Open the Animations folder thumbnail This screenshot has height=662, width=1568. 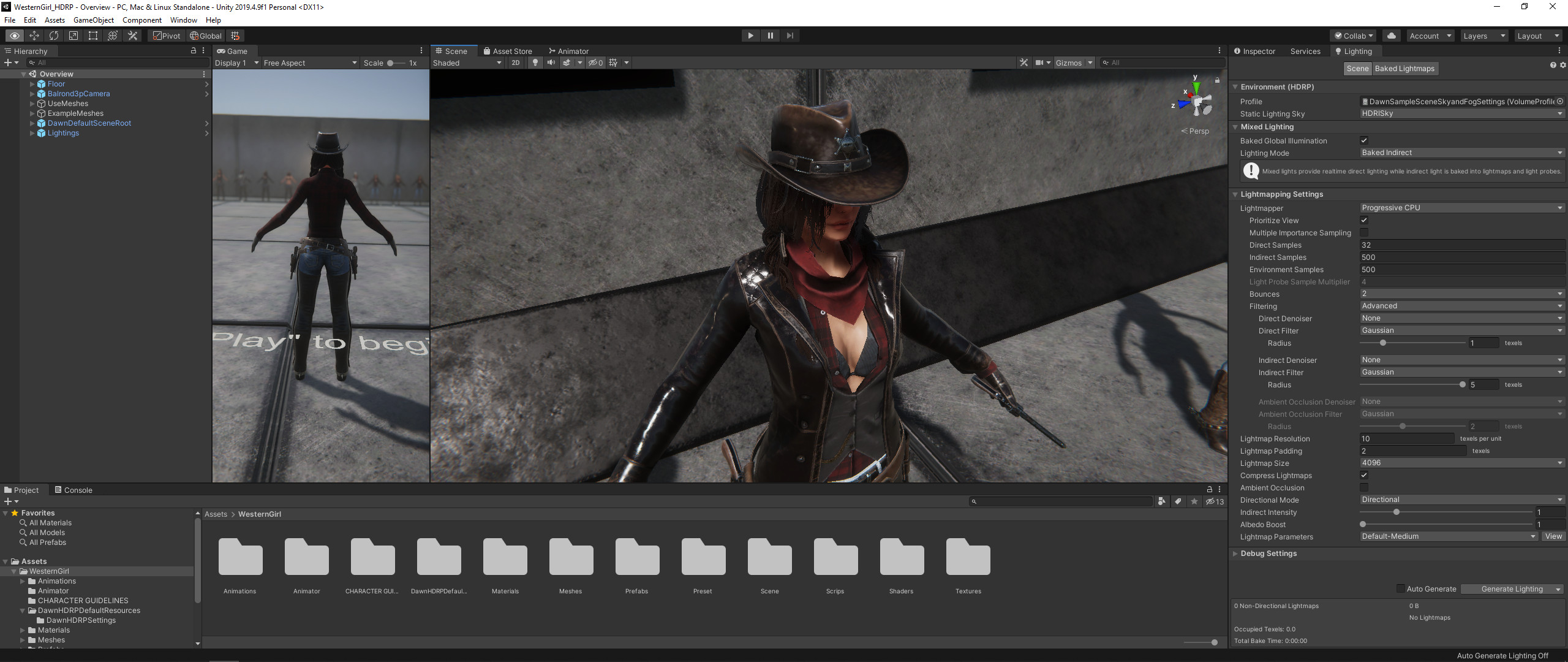240,557
